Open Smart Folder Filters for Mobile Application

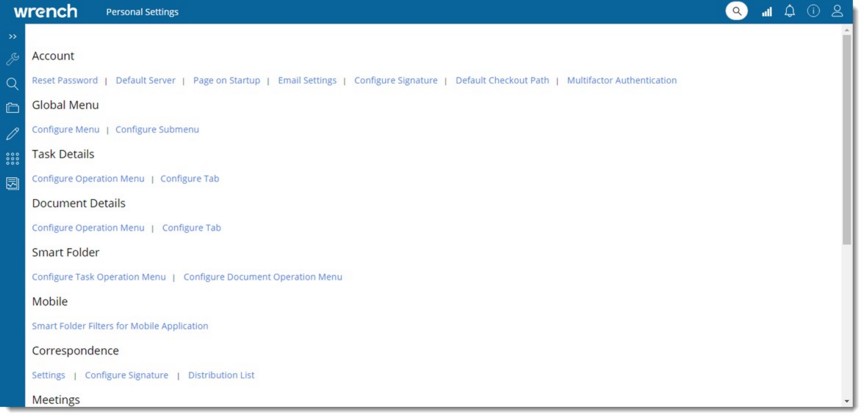point(120,326)
